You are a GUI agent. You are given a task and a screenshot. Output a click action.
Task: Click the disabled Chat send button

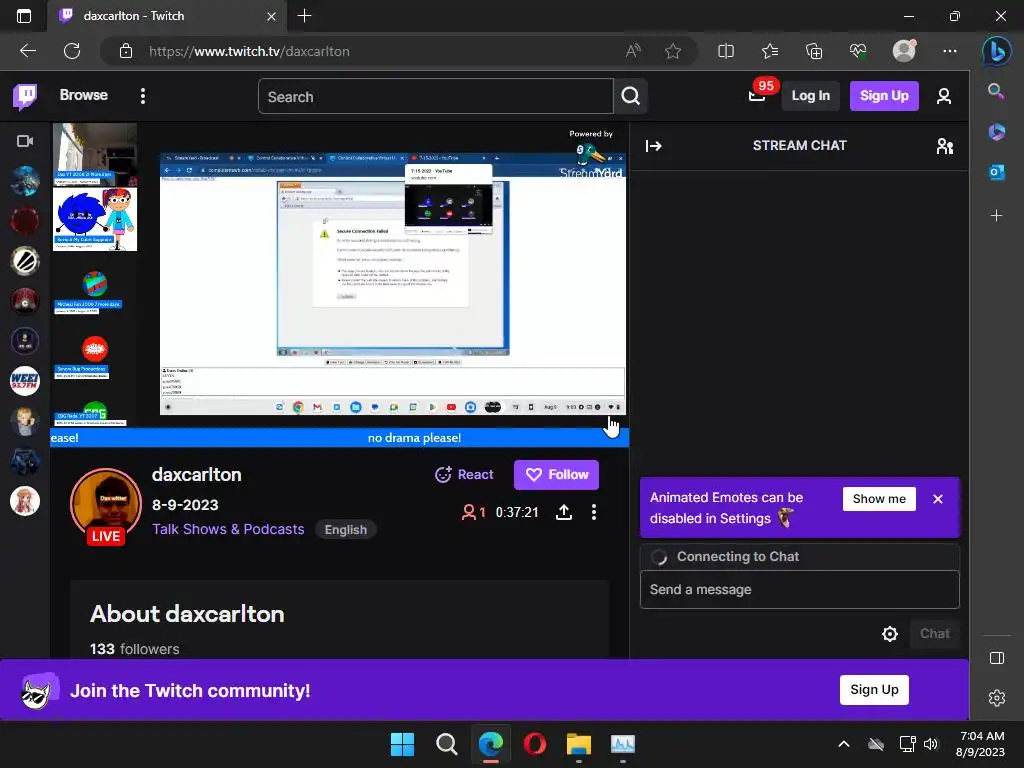[935, 633]
